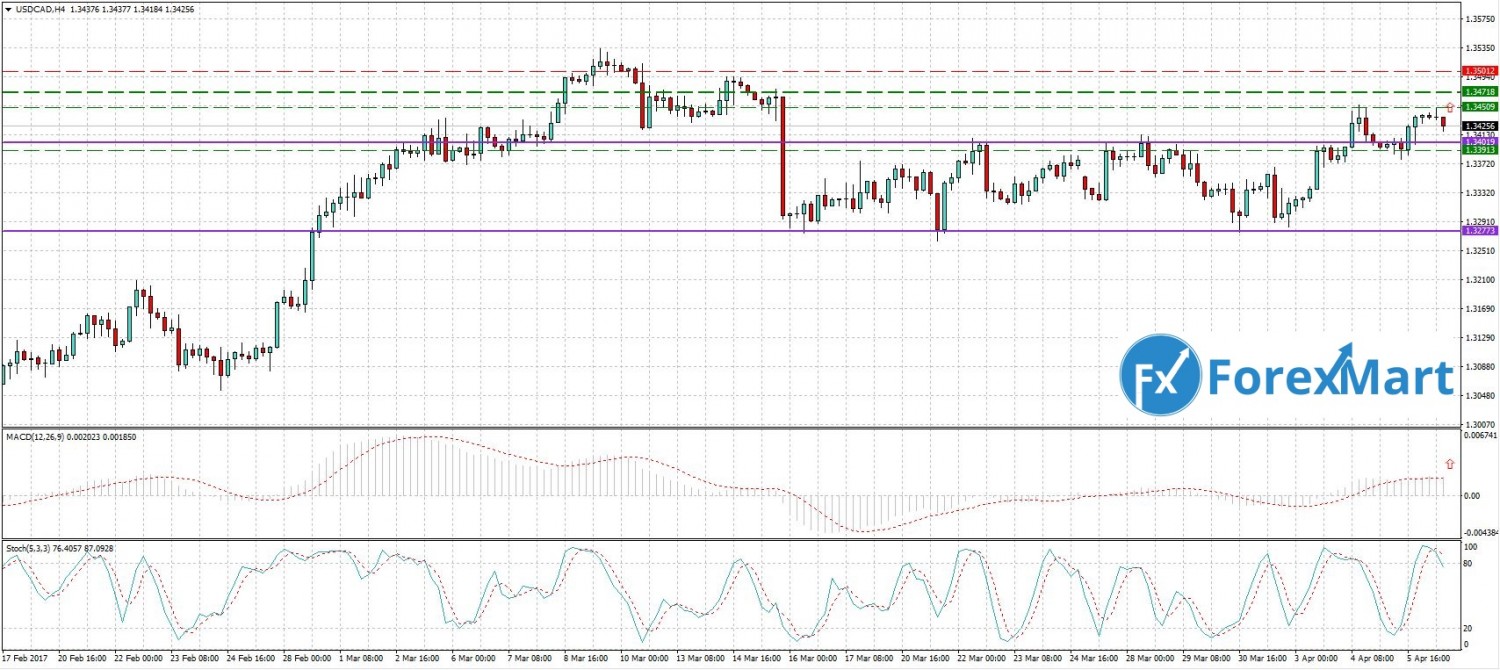Click the 17 Feb 2017 date on time axis
Screen dimensions: 1500x670
pyautogui.click(x=27, y=660)
